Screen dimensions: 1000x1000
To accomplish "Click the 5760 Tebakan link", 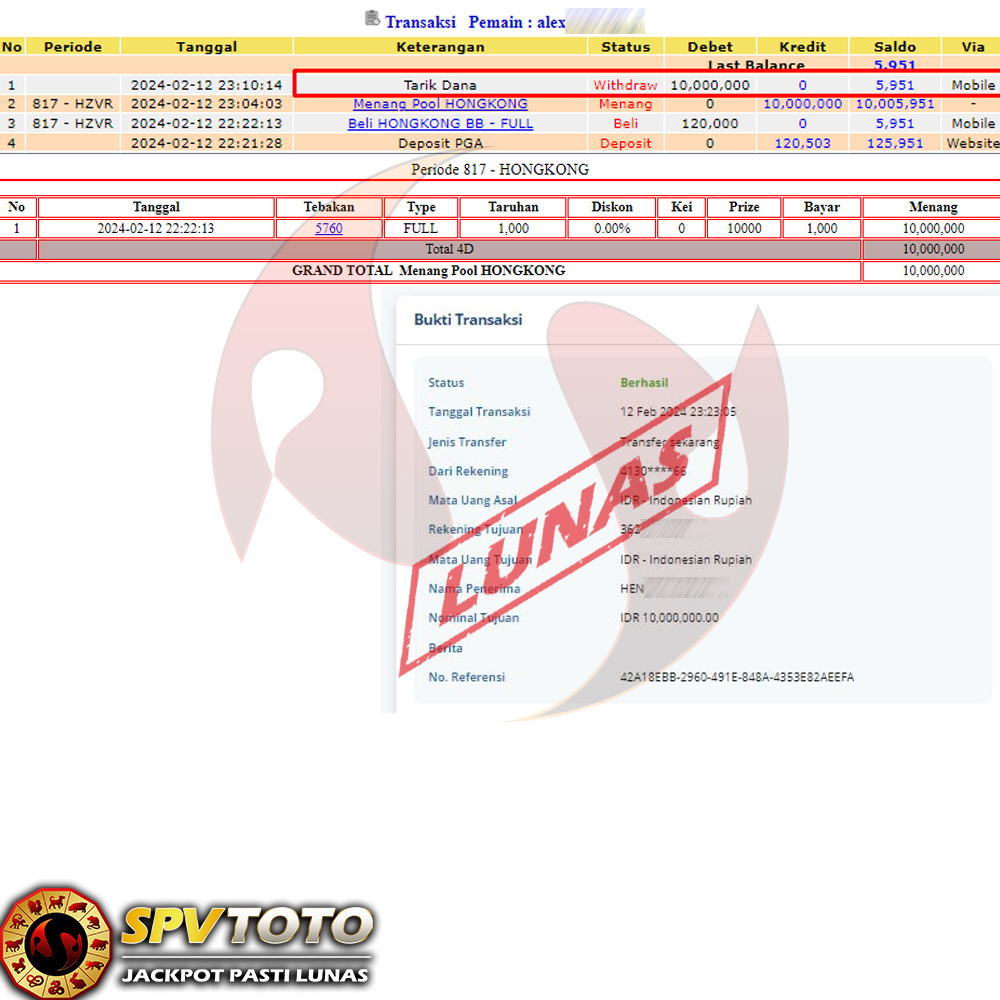I will [328, 228].
